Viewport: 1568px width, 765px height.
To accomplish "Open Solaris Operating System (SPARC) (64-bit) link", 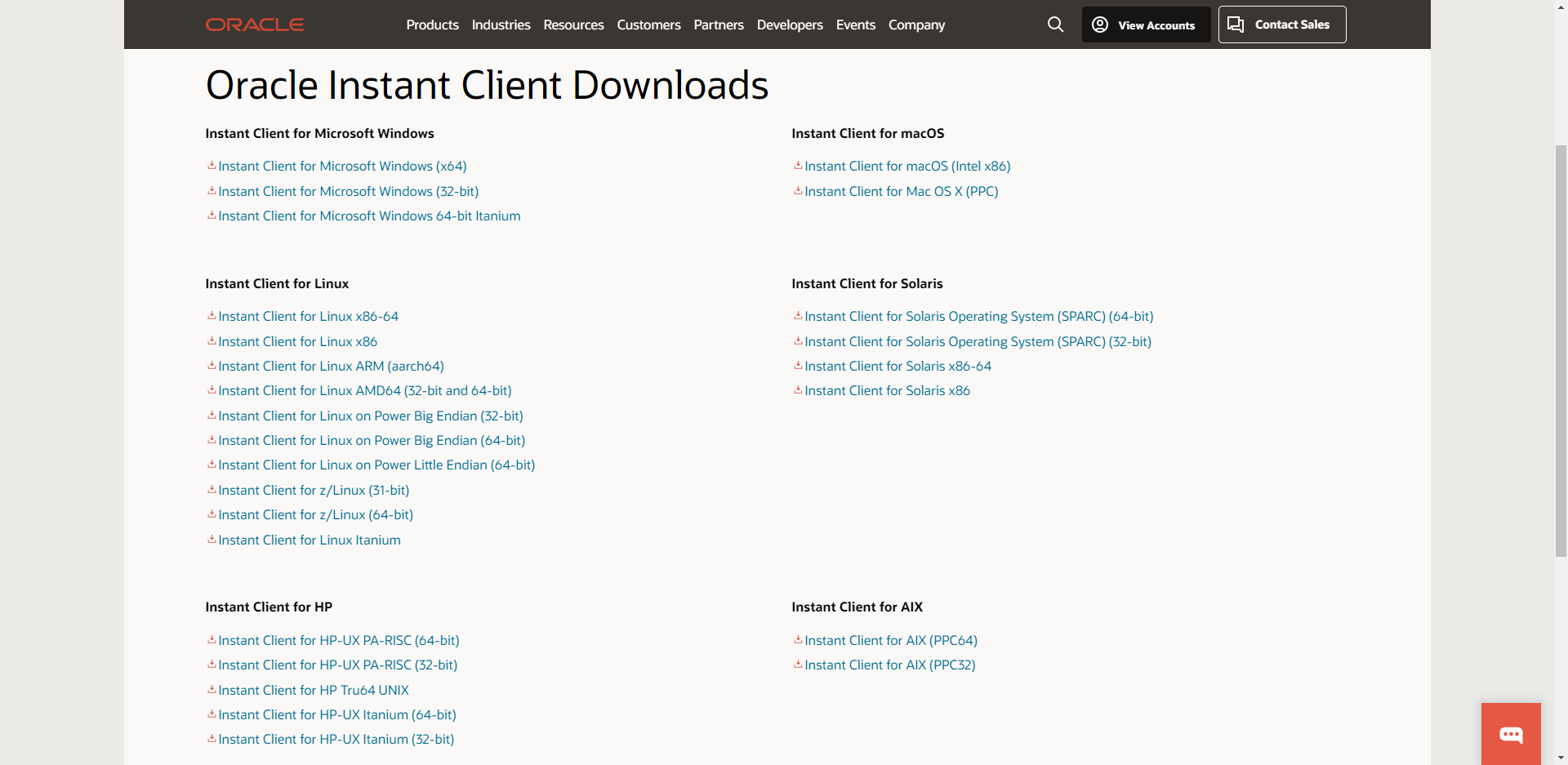I will point(979,316).
